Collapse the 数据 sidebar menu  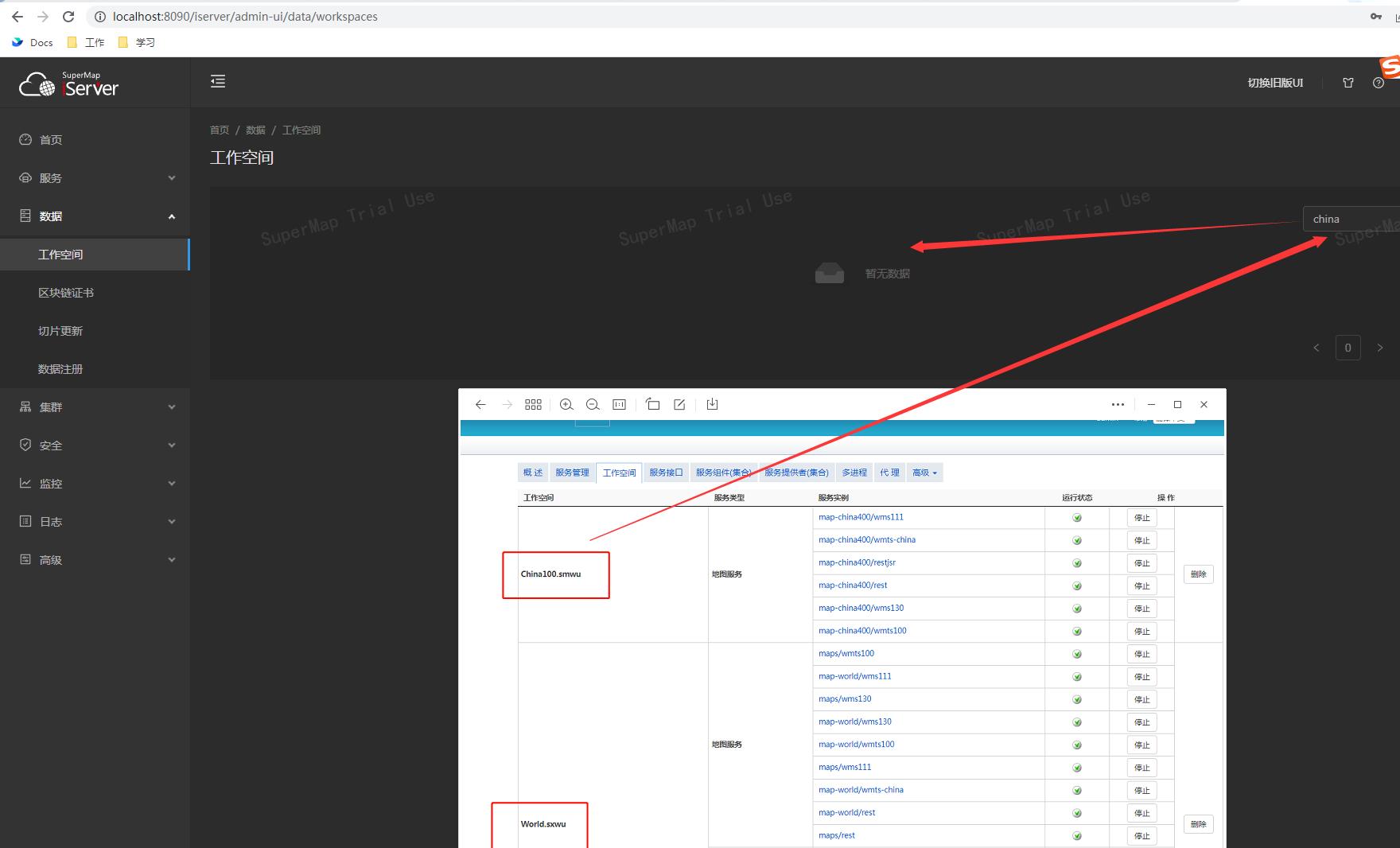95,216
